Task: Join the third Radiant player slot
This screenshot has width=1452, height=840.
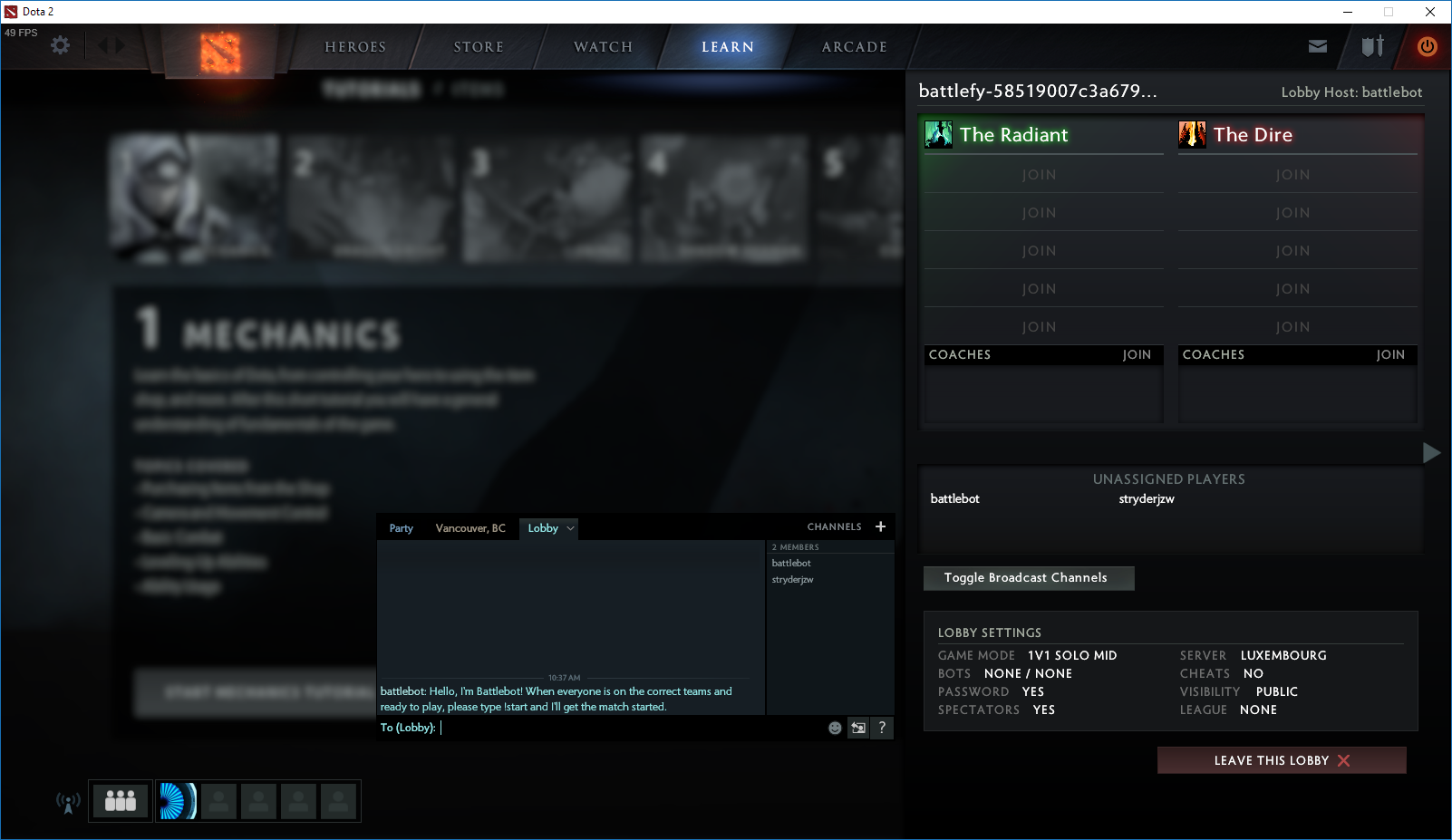Action: coord(1043,251)
